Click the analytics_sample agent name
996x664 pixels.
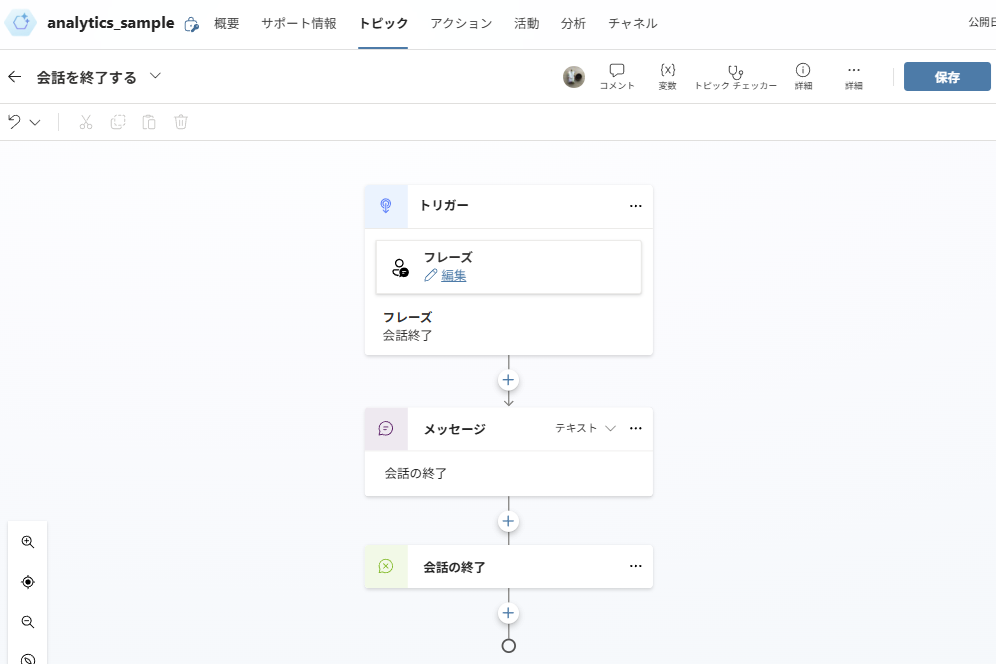(111, 23)
